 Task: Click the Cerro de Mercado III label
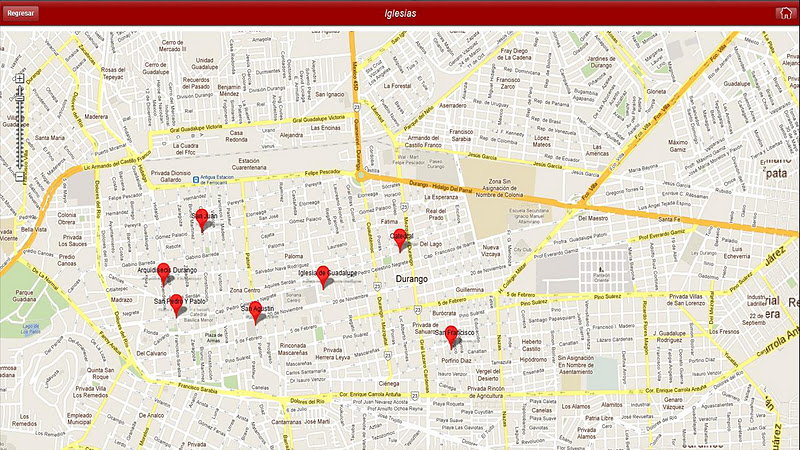coord(172,46)
